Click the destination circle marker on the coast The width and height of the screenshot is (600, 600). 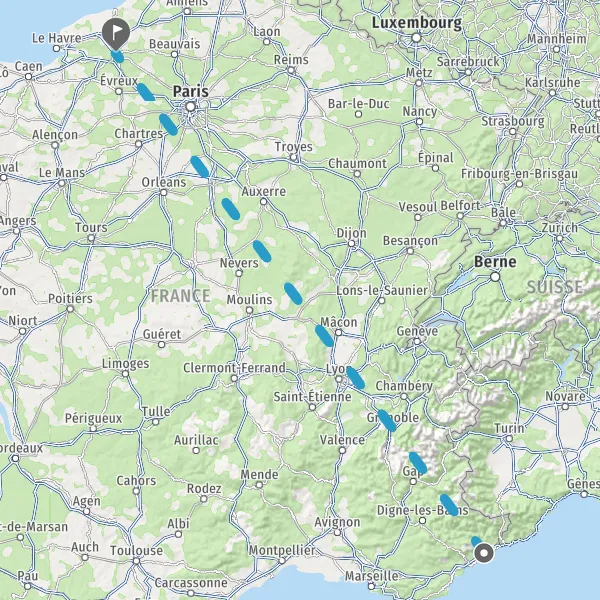(484, 553)
